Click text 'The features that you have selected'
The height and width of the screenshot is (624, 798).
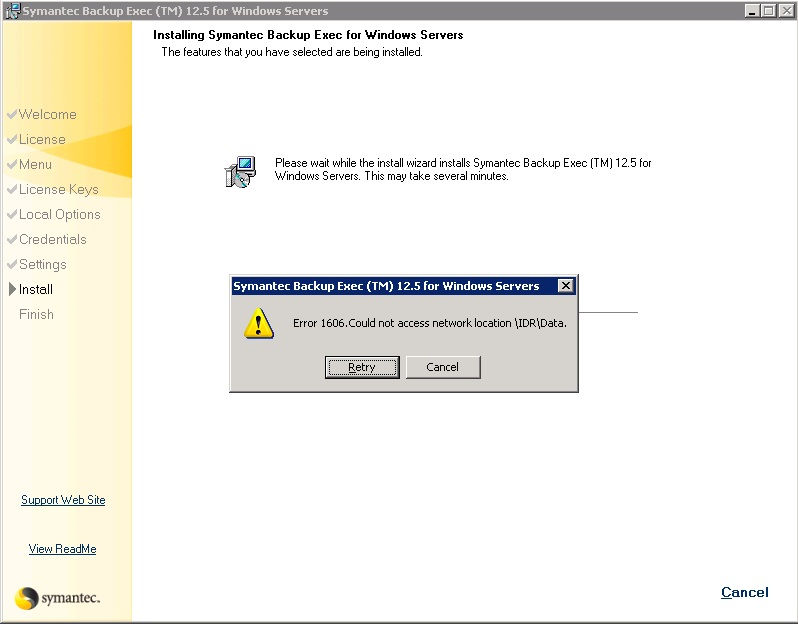point(292,52)
